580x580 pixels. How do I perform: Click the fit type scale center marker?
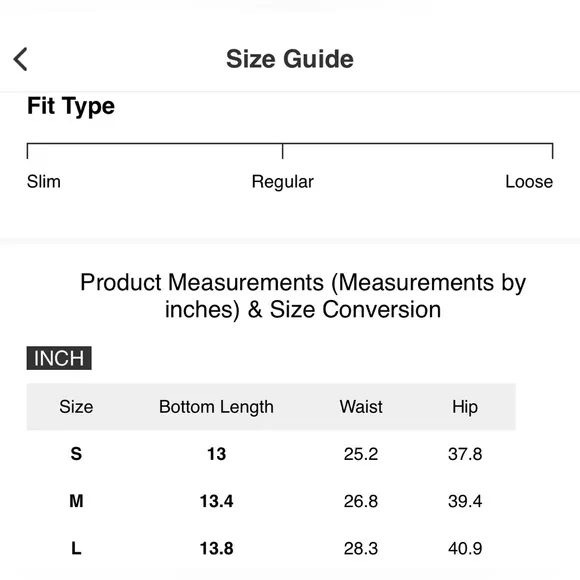pyautogui.click(x=283, y=151)
